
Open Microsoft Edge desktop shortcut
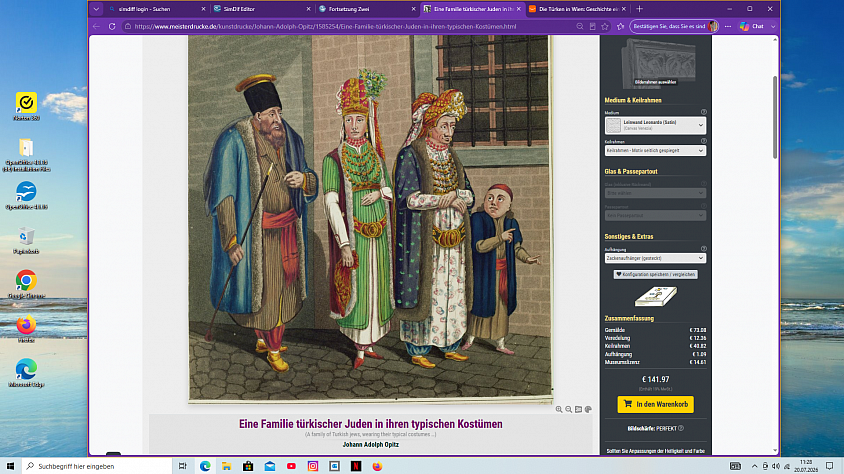[26, 373]
